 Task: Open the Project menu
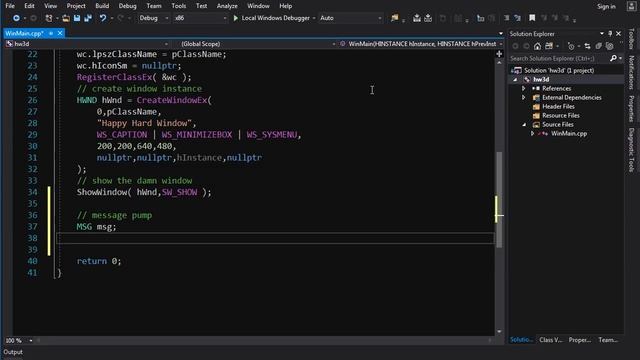point(76,6)
